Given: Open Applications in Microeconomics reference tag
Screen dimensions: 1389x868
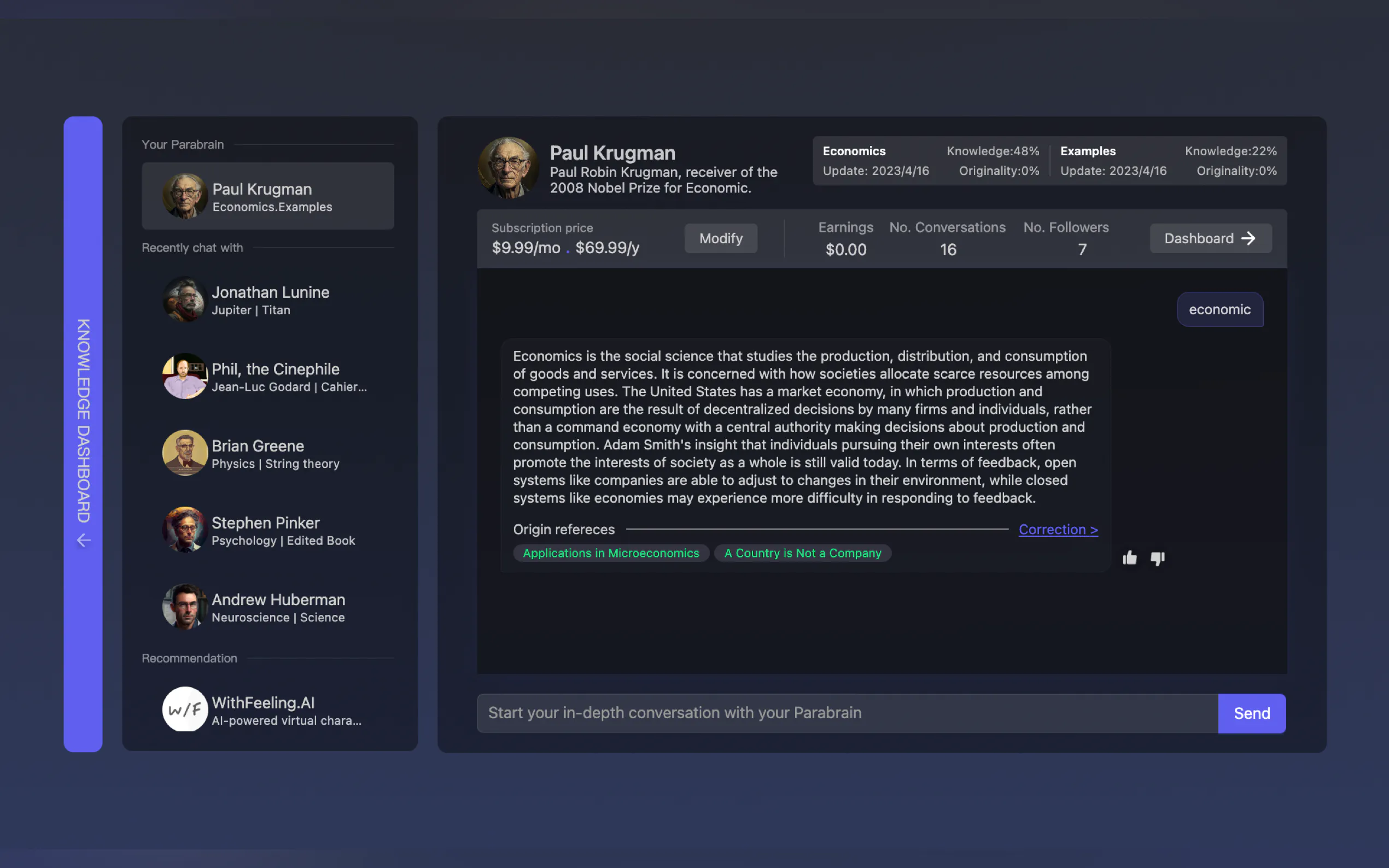Looking at the screenshot, I should 611,553.
